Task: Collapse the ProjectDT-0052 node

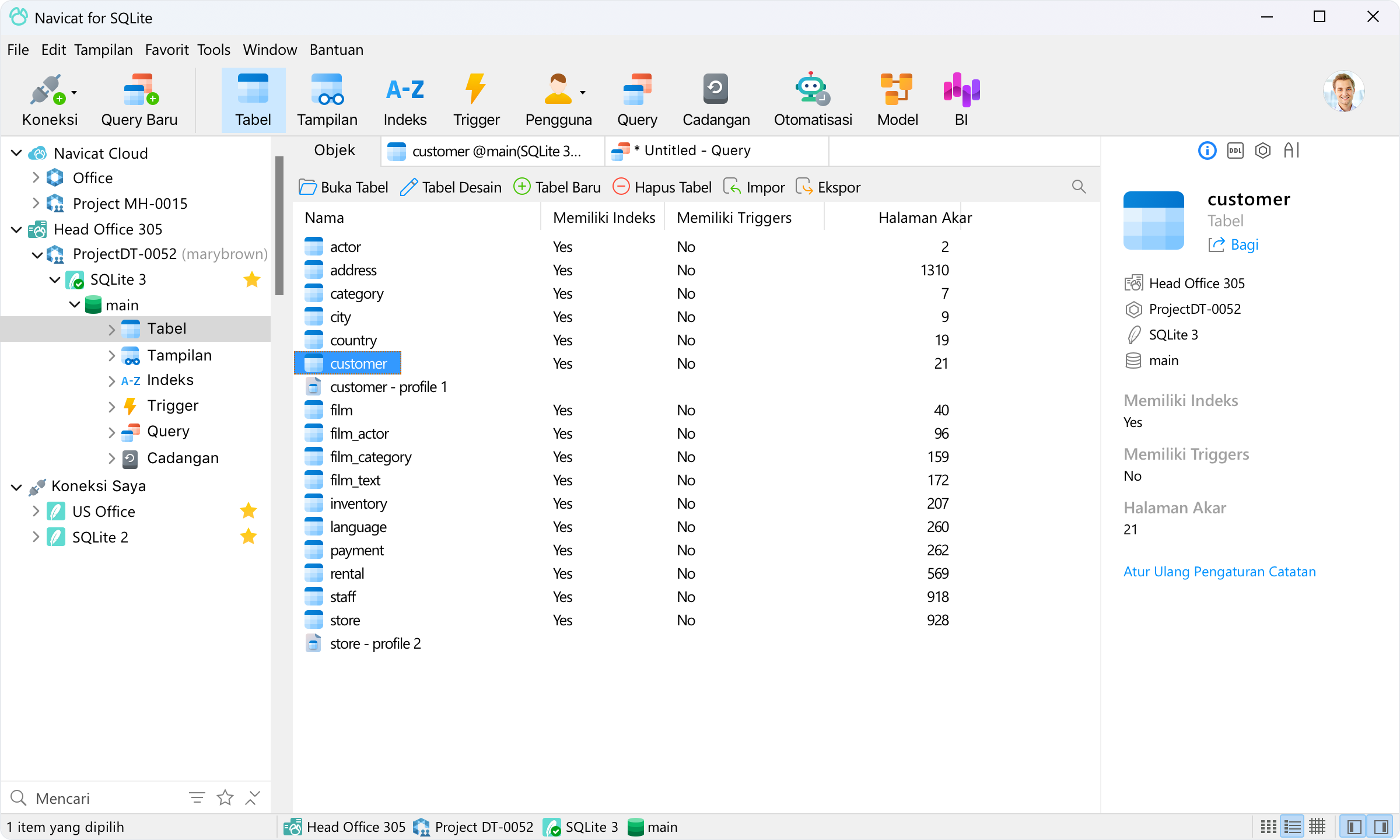Action: [x=37, y=254]
